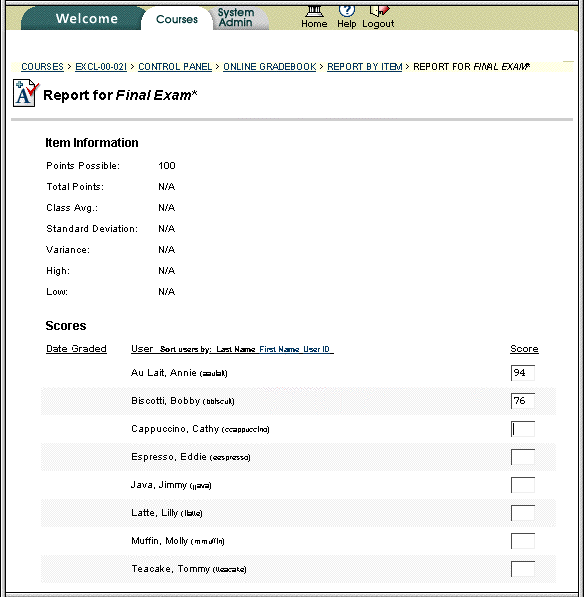Click score box for Lilly Latte
This screenshot has height=597, width=584.
pyautogui.click(x=523, y=513)
